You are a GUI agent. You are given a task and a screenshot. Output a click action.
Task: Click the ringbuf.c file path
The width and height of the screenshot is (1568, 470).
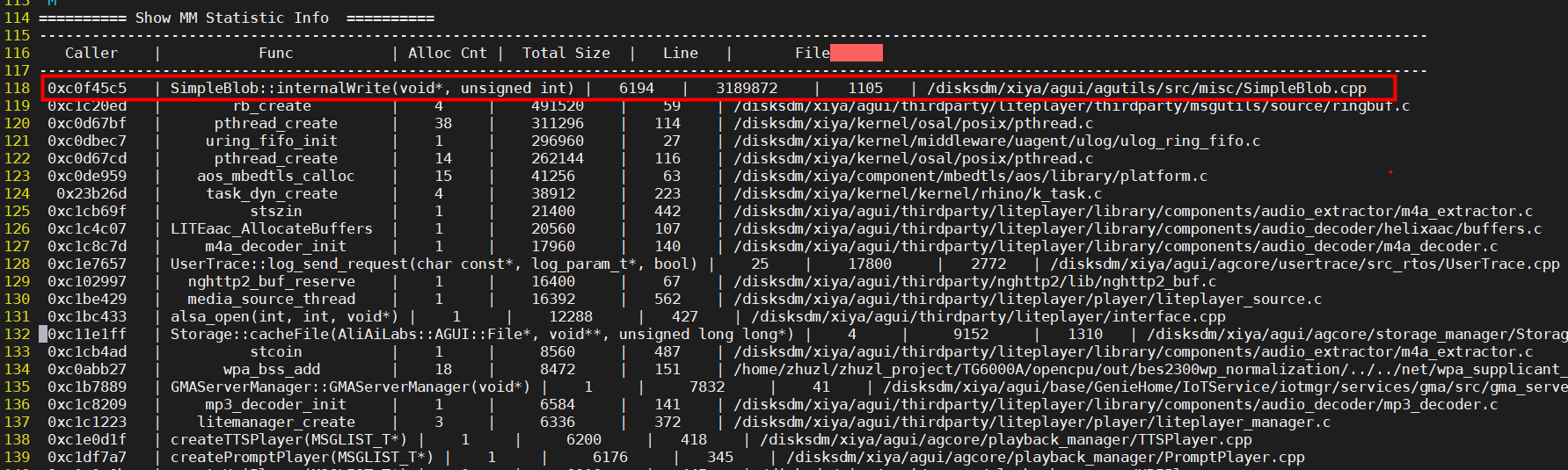click(1072, 105)
